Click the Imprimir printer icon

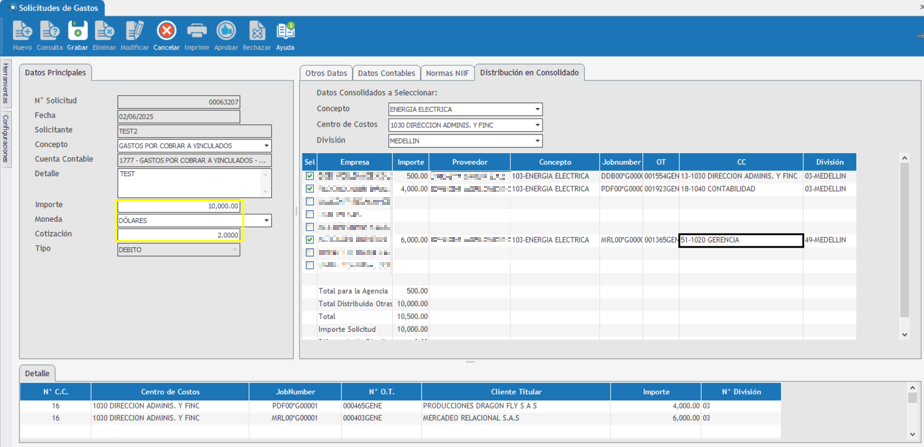coord(197,34)
